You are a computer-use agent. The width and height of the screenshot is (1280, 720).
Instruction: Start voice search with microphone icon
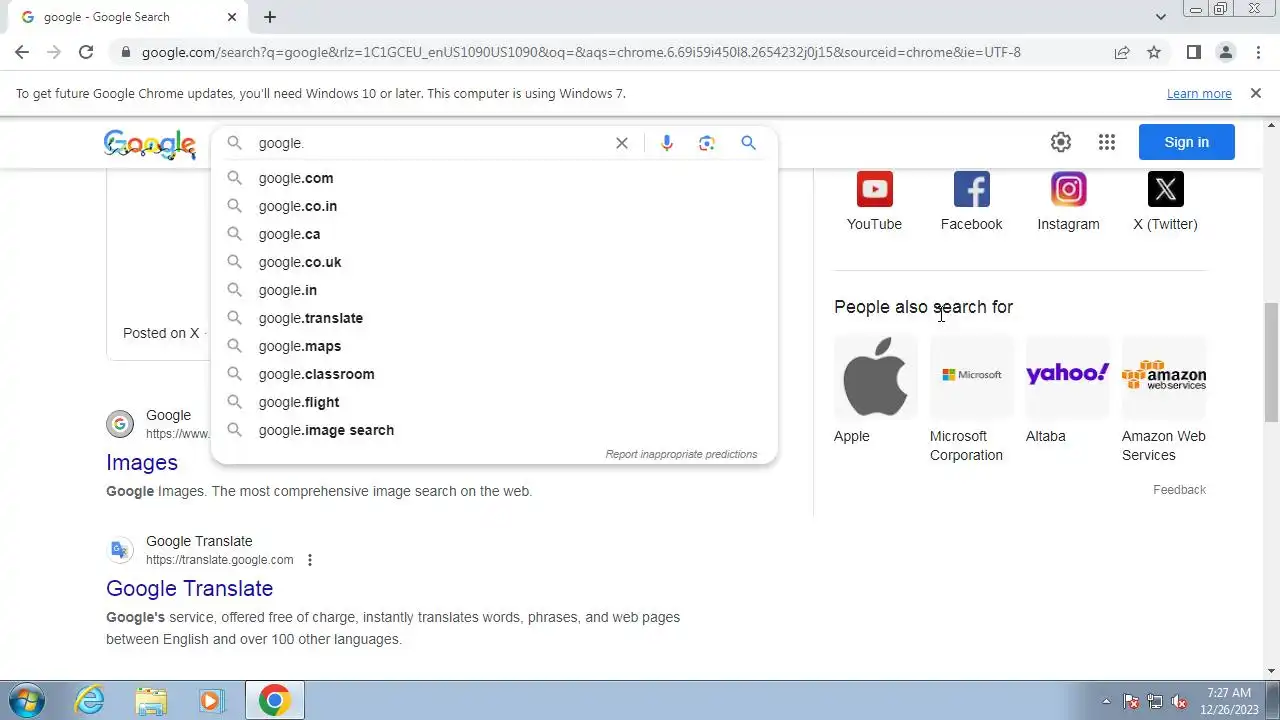point(667,143)
